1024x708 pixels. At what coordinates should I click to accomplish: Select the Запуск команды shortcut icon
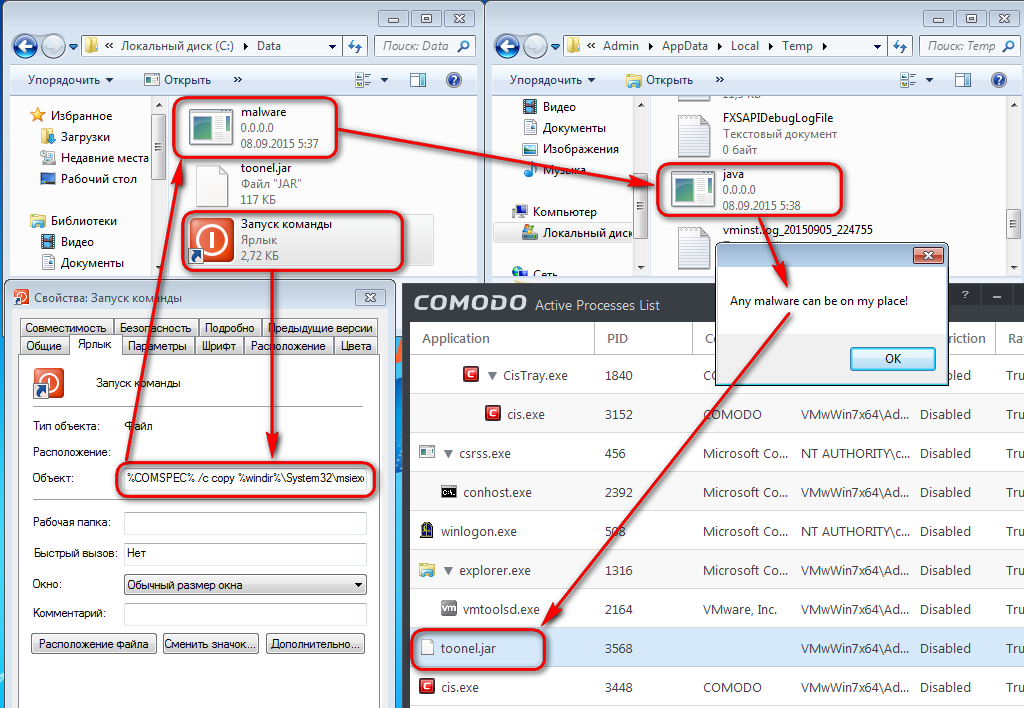(x=212, y=240)
